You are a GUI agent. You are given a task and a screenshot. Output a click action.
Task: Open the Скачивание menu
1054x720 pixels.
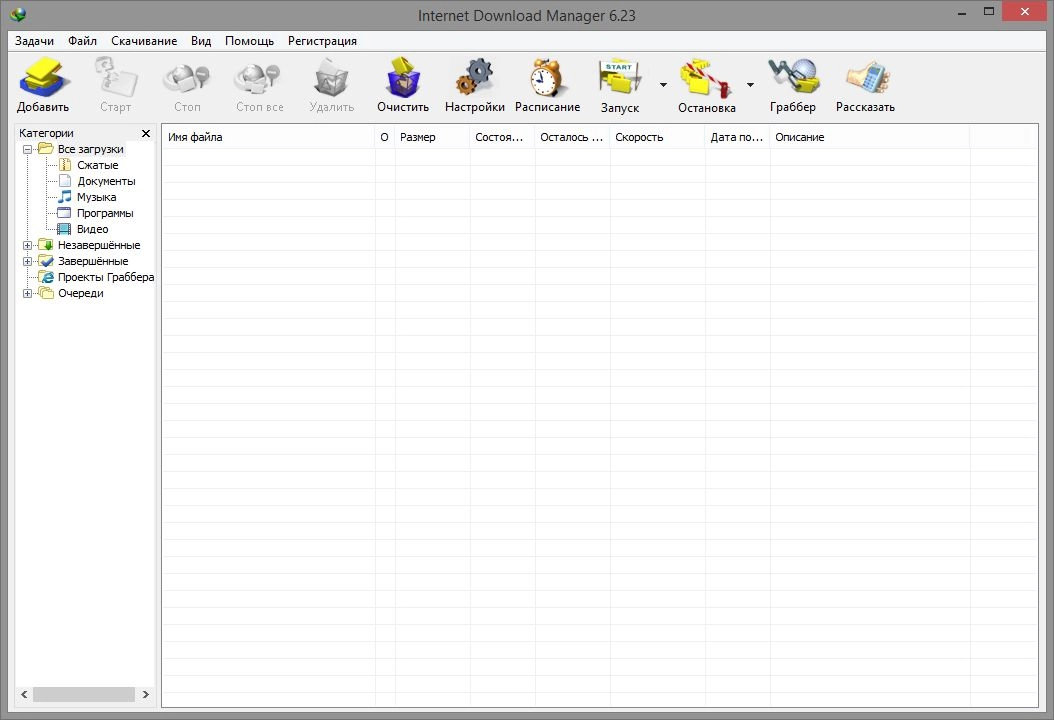coord(144,41)
